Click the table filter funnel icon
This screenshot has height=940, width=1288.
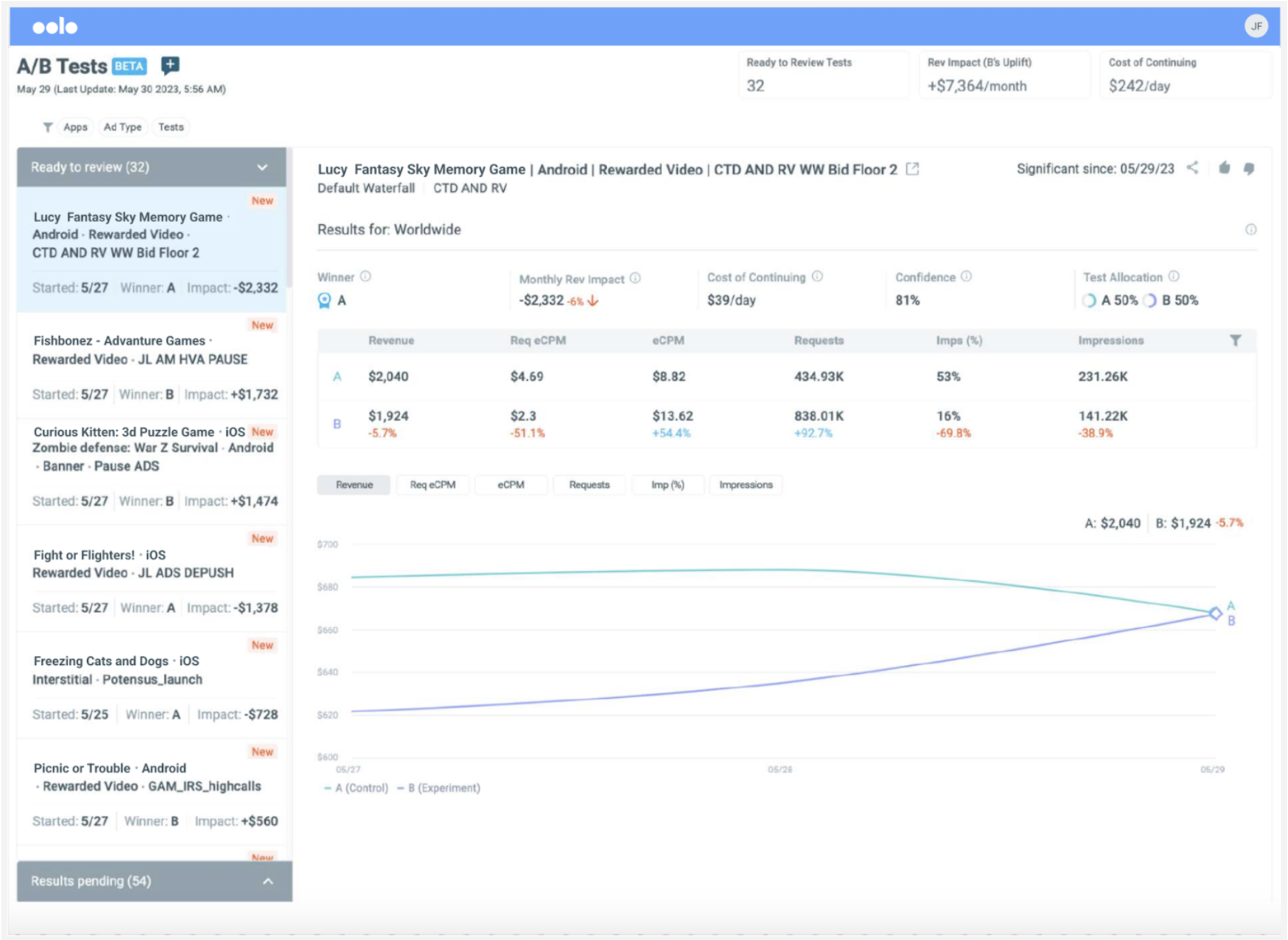(x=1235, y=340)
